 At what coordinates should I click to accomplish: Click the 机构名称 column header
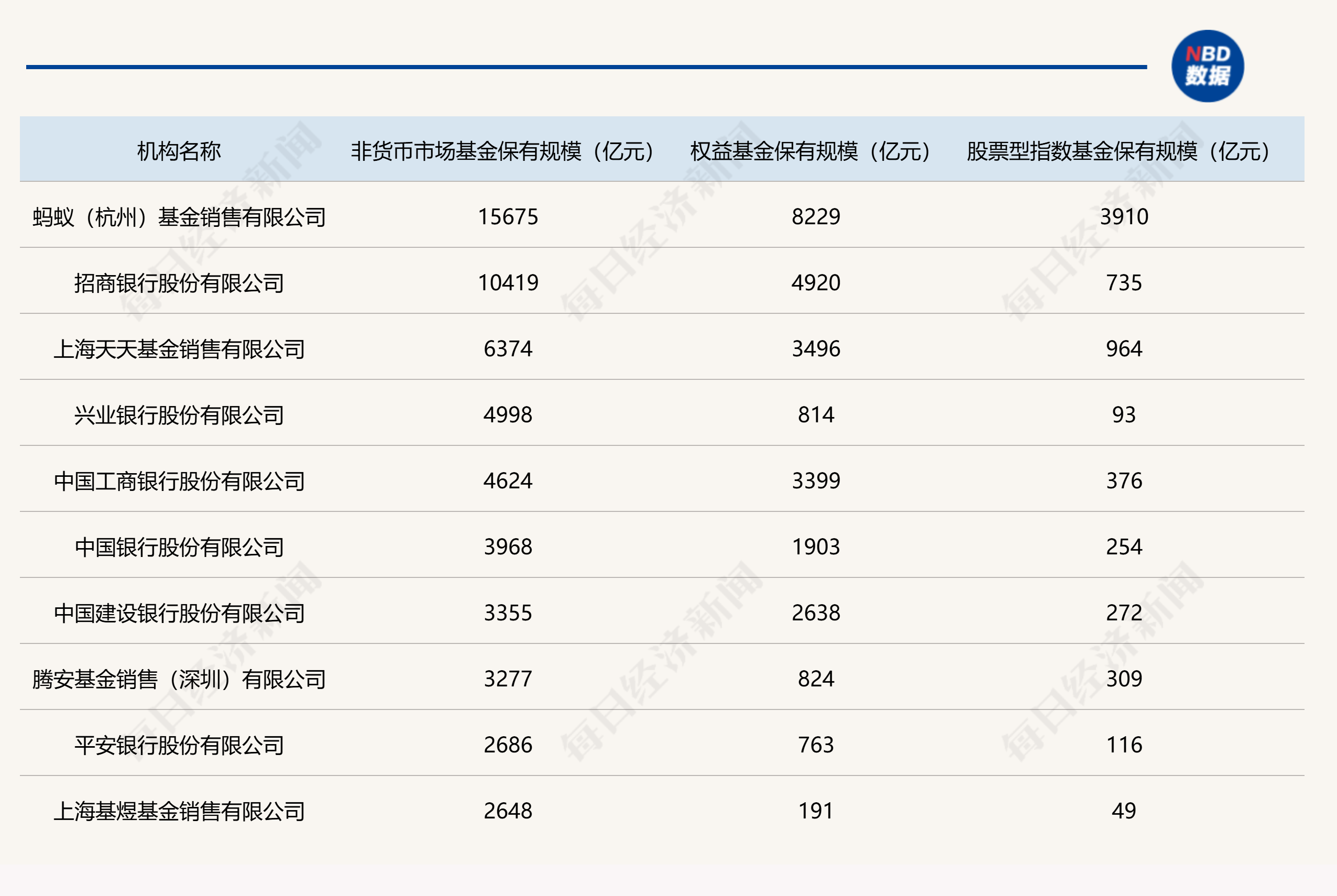point(179,151)
